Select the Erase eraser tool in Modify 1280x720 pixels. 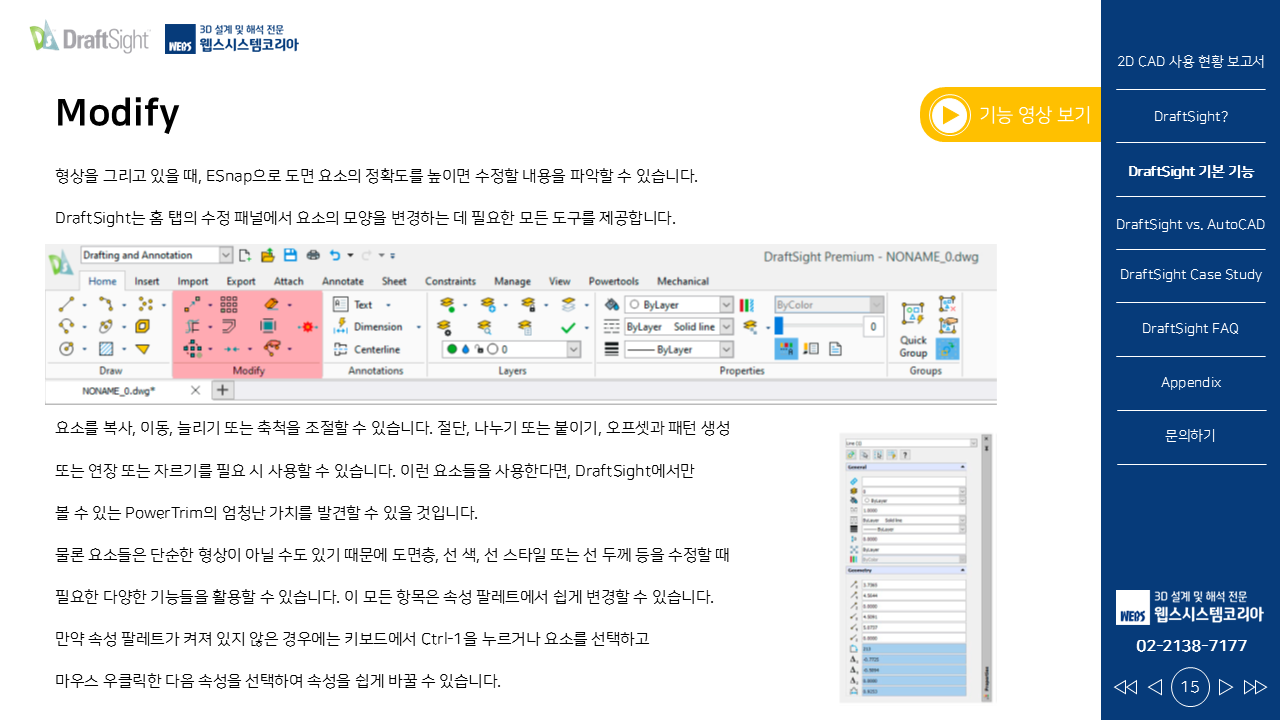coord(270,304)
